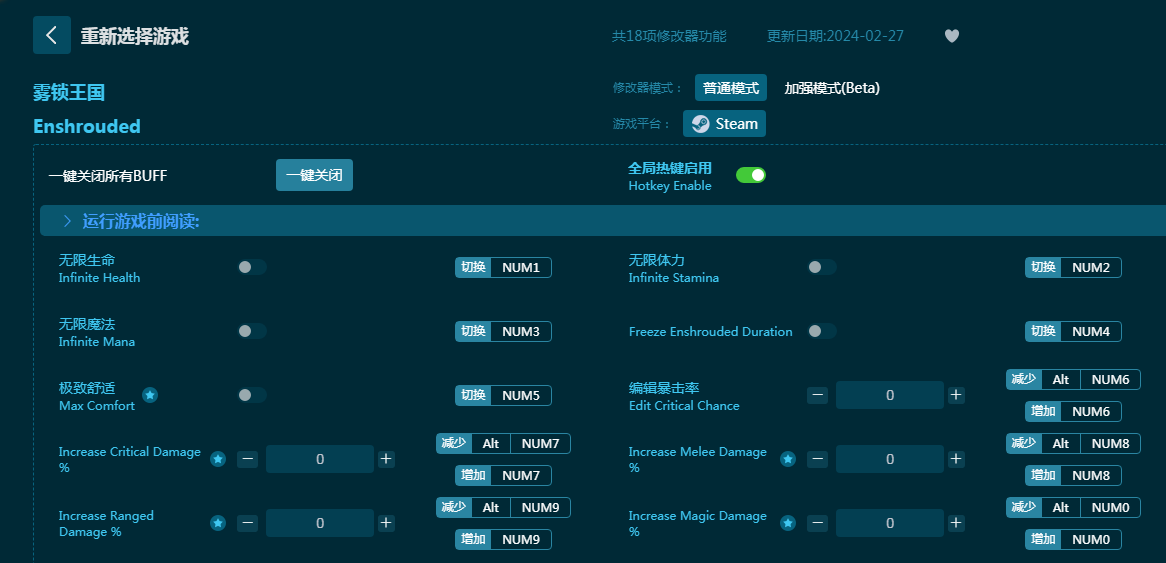
Task: Expand the 运行游戏前阅读 section
Action: [603, 221]
